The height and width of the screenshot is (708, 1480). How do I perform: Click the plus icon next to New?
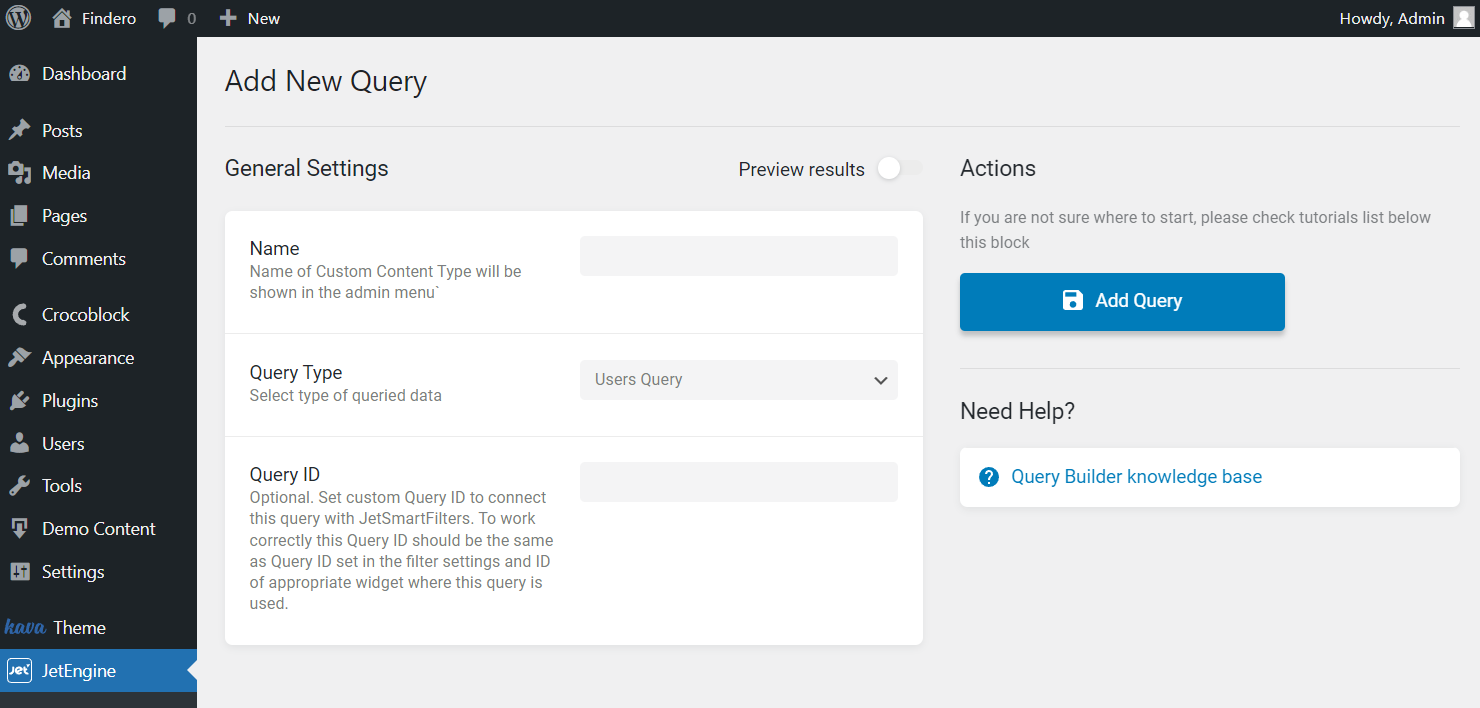point(228,18)
